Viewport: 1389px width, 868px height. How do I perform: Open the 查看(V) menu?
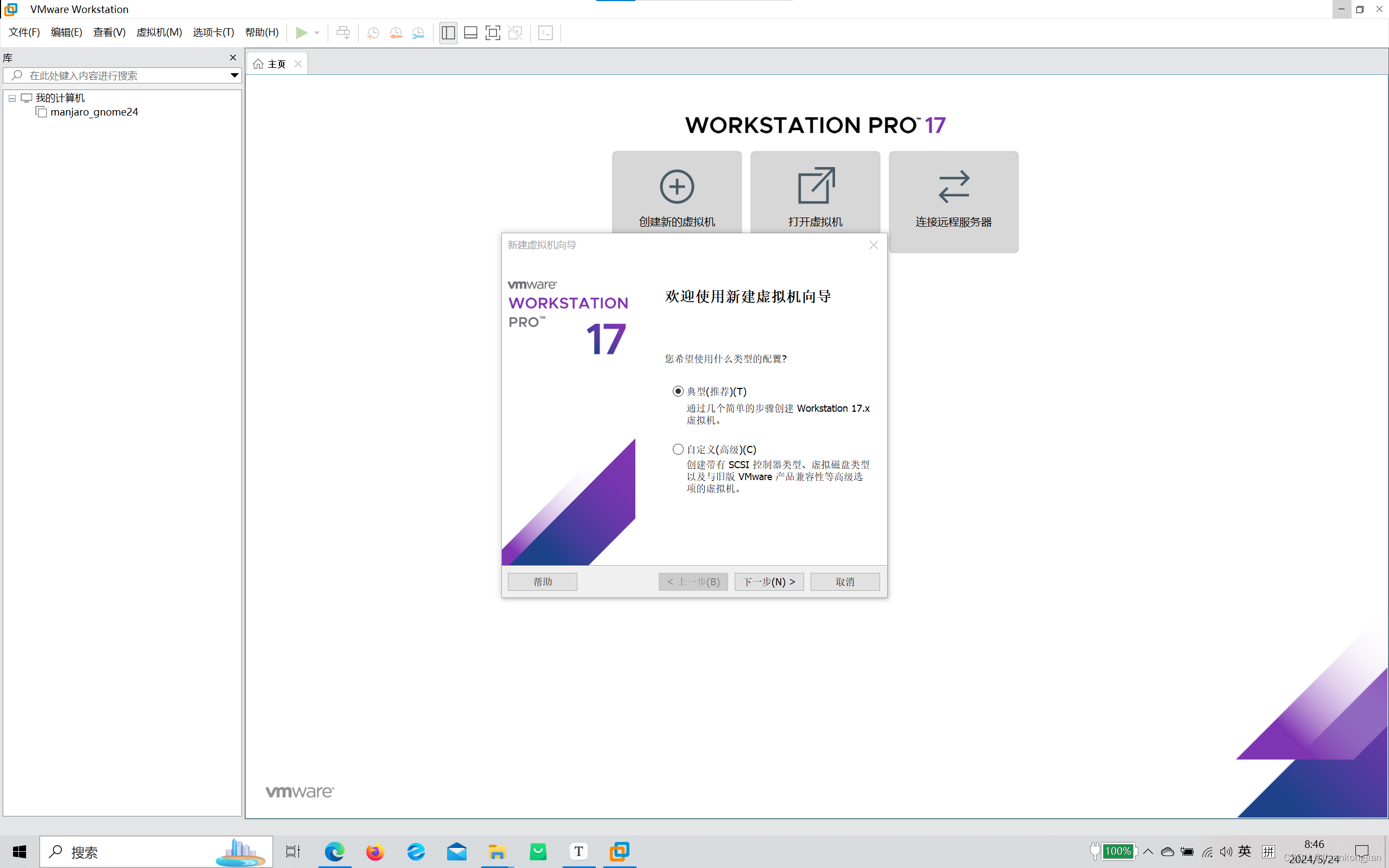[109, 32]
